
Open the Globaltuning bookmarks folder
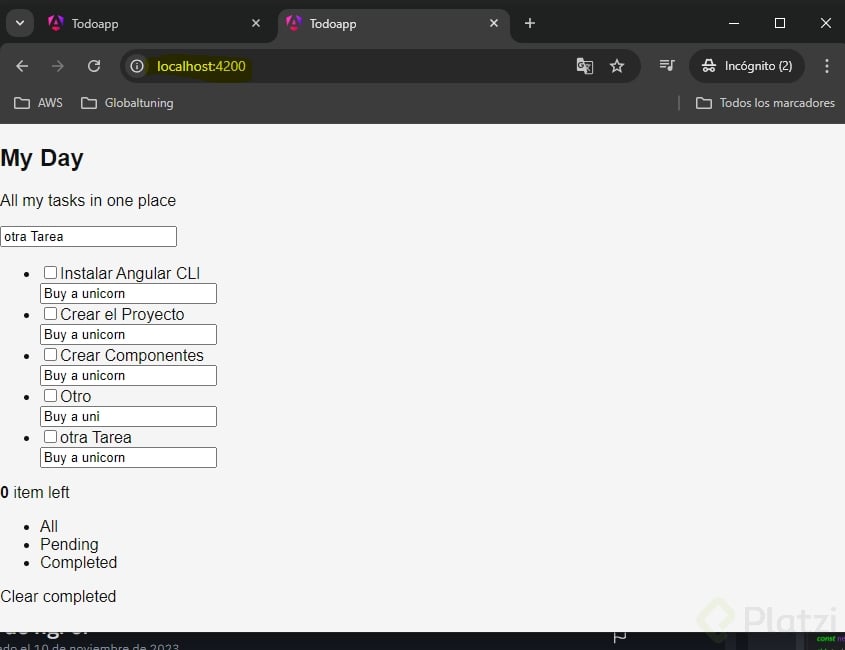(x=127, y=103)
